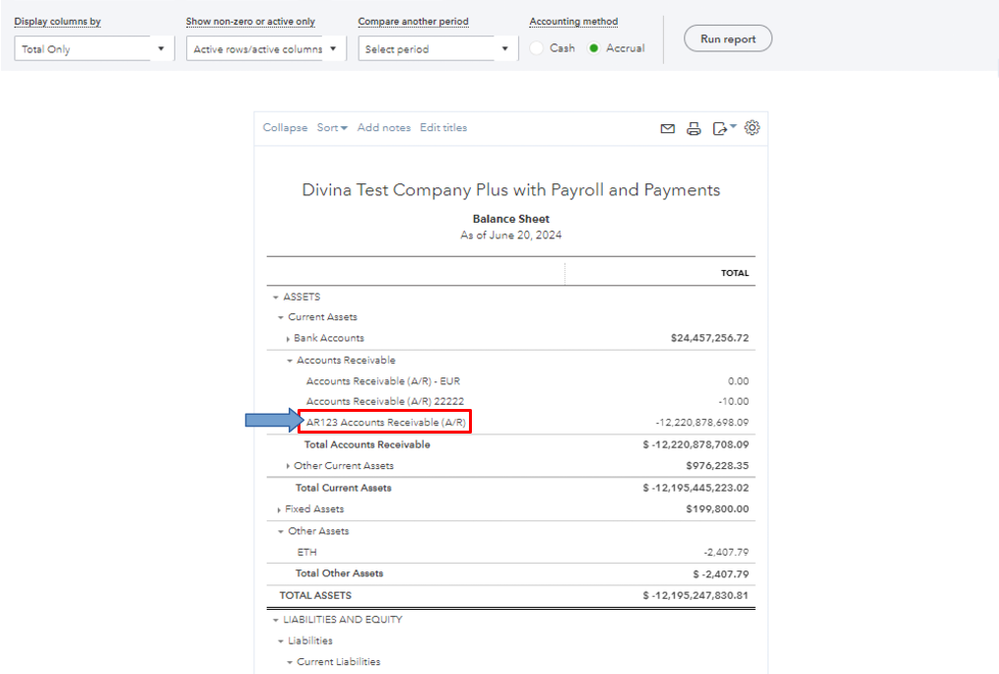Click the Add notes link
The height and width of the screenshot is (674, 999).
click(384, 128)
